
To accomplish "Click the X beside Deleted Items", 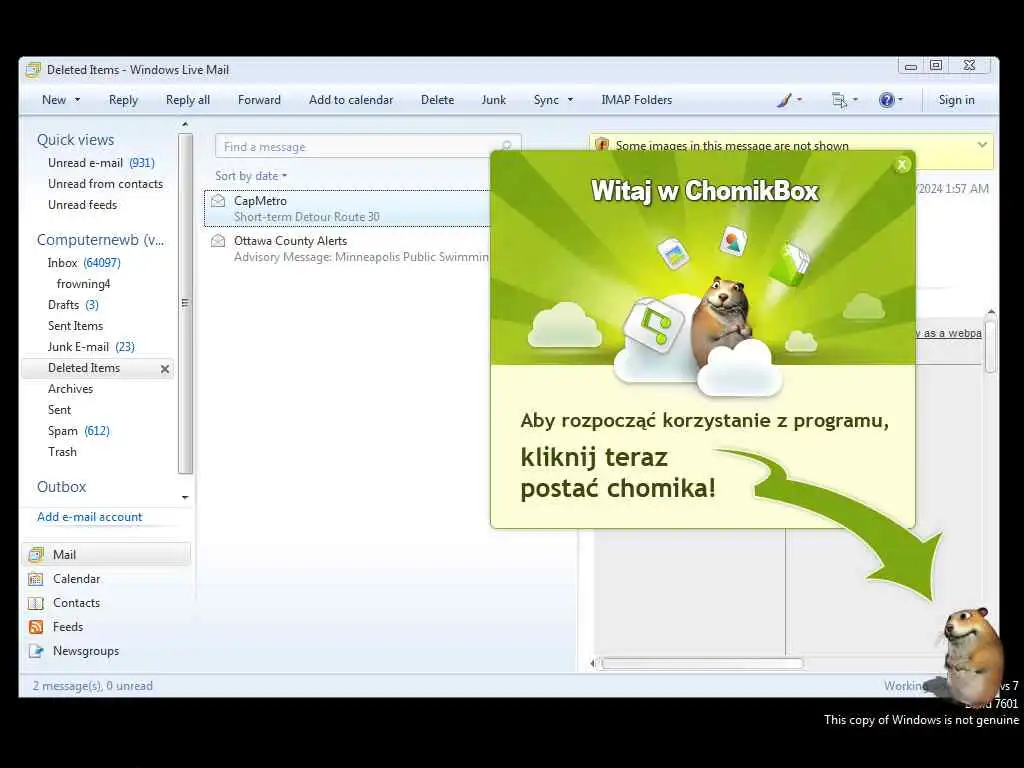I will point(165,369).
